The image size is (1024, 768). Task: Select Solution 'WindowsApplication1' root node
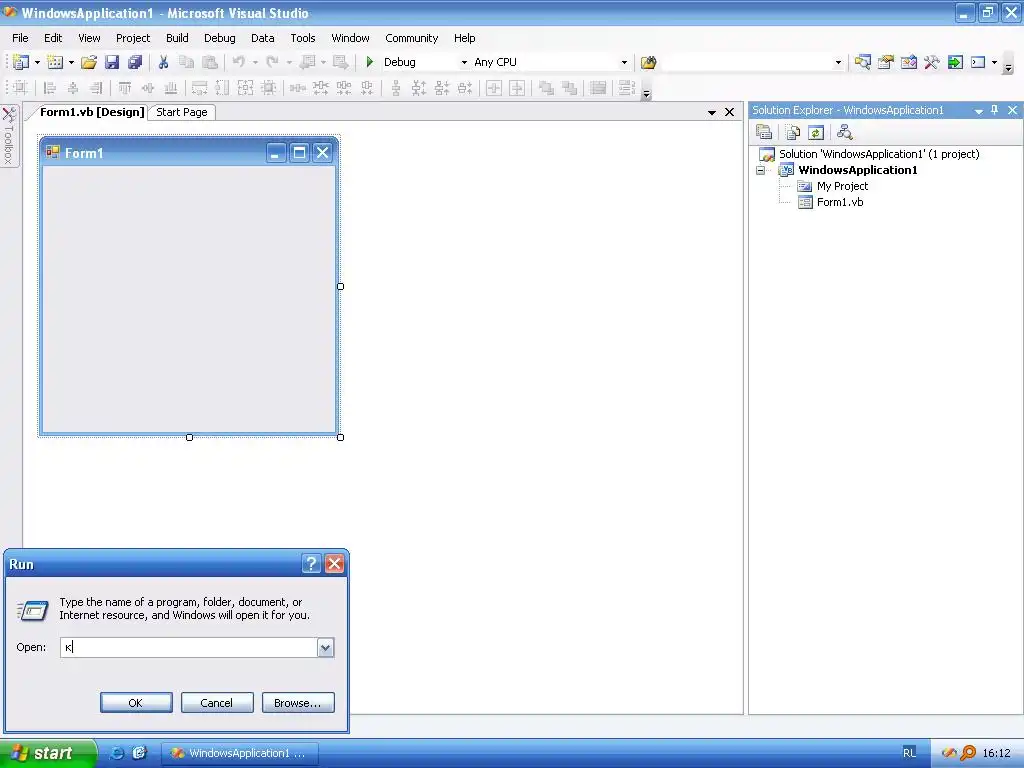click(870, 154)
